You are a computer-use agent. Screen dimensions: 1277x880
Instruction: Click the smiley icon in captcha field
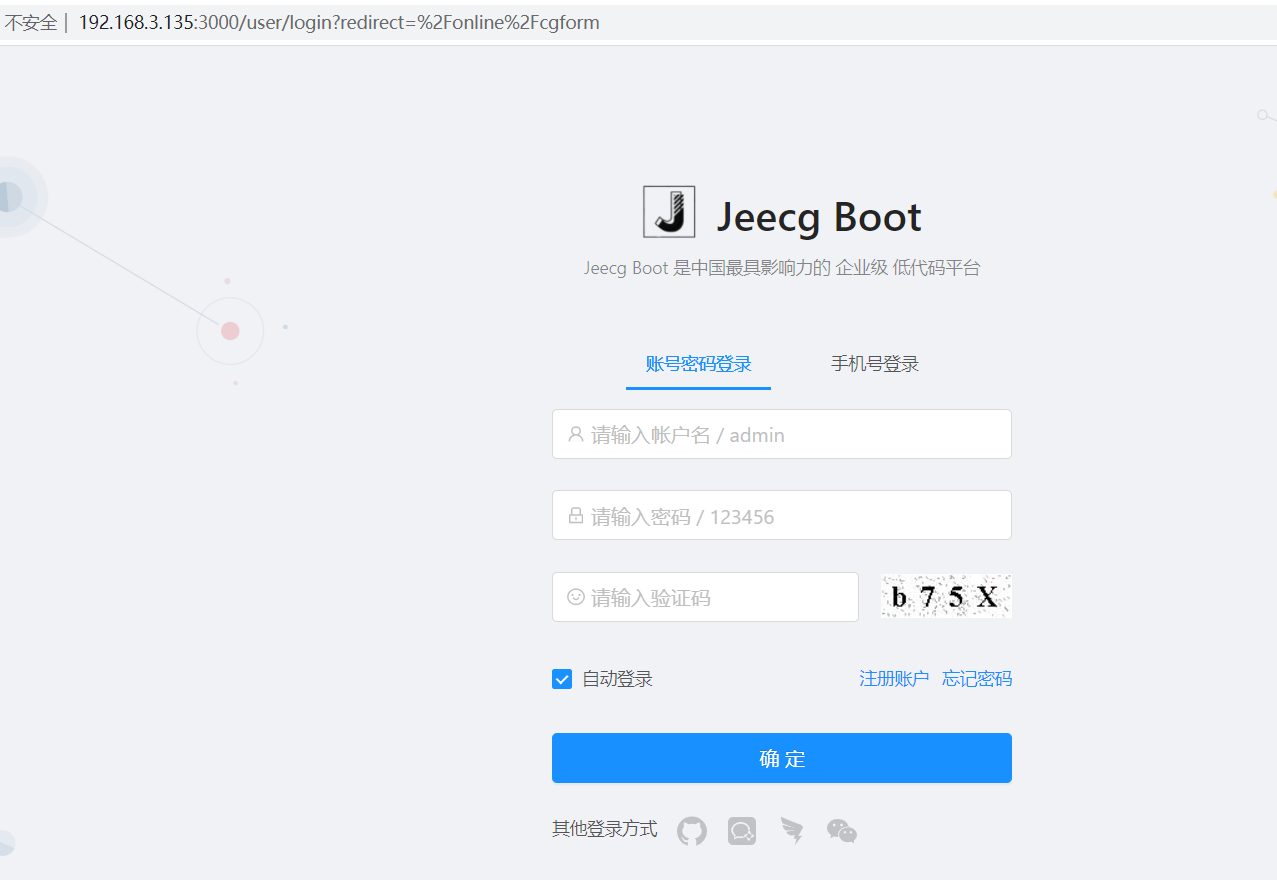(575, 597)
